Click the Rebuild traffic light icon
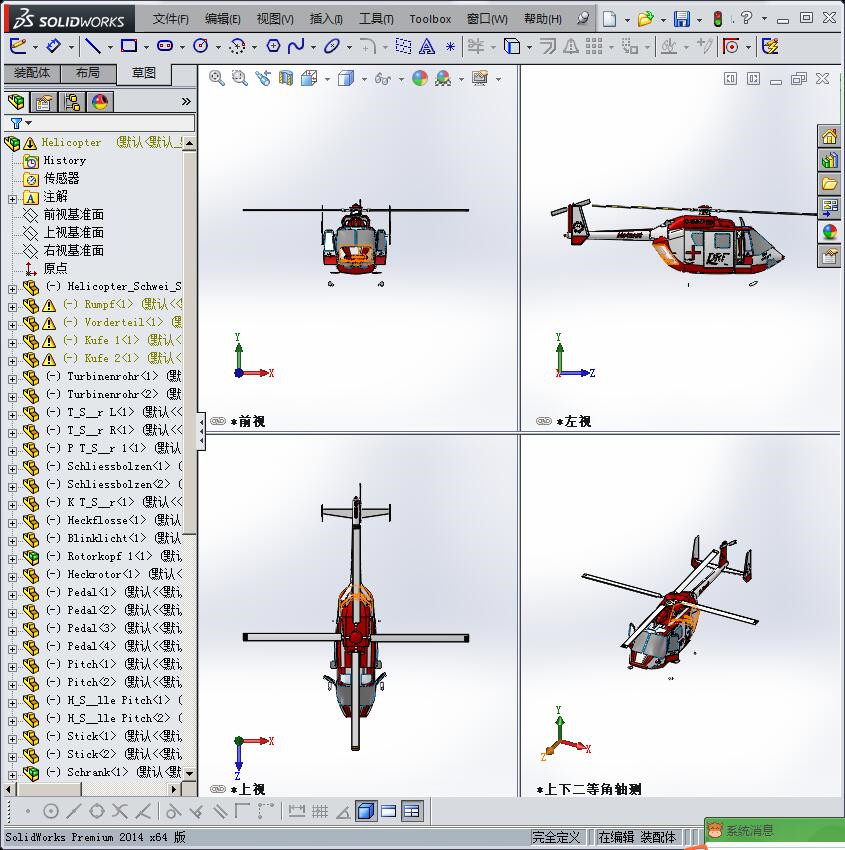Screen dimensions: 845x850 coord(718,19)
